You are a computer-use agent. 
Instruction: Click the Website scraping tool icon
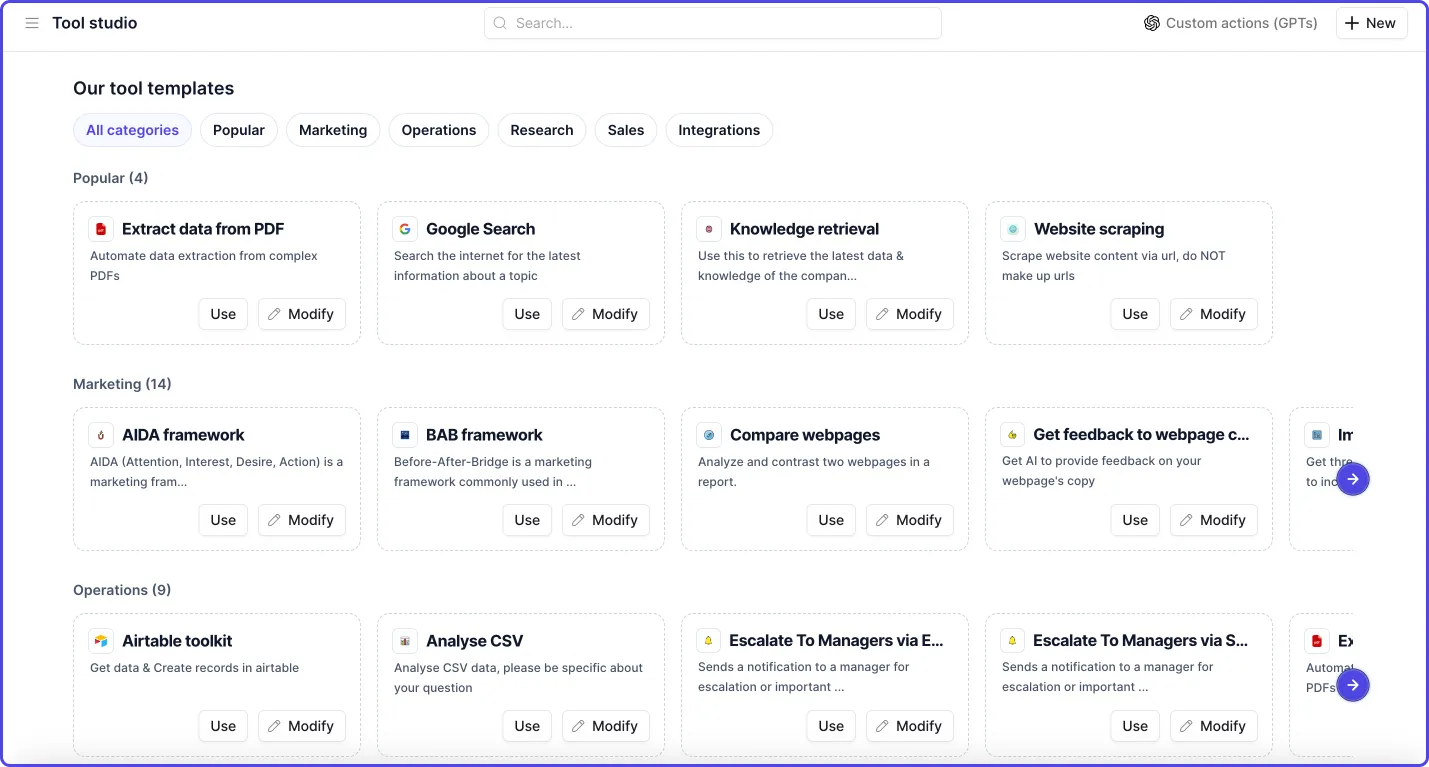tap(1013, 229)
